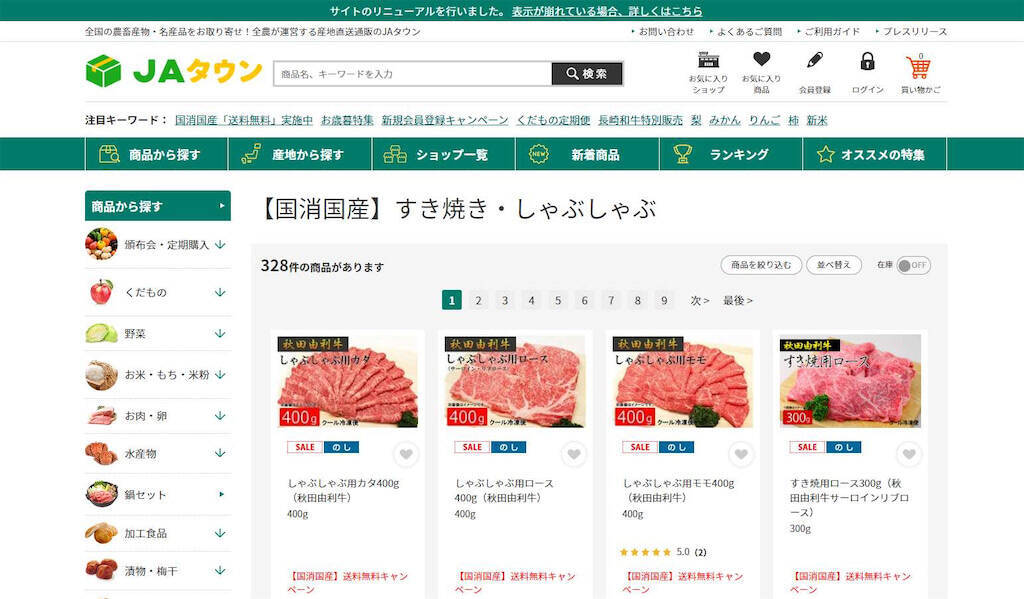1024x599 pixels.
Task: Expand the 野菜 category arrow
Action: (220, 334)
